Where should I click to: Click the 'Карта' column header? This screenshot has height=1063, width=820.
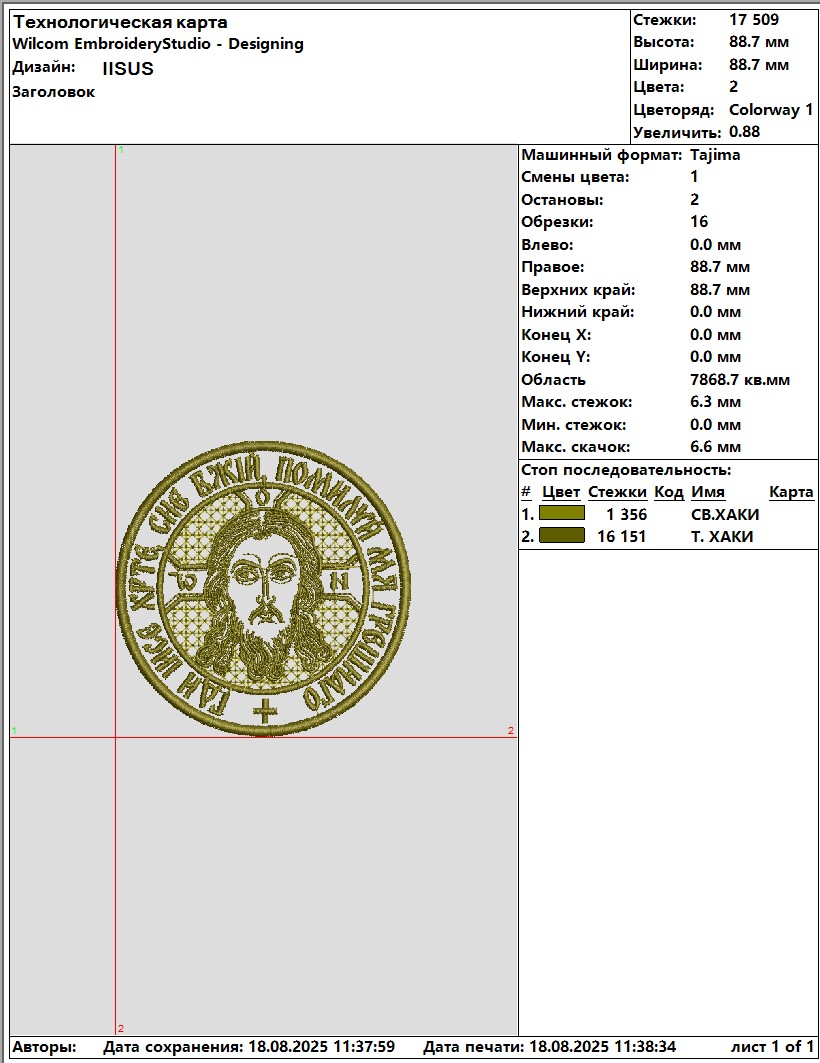pyautogui.click(x=792, y=492)
